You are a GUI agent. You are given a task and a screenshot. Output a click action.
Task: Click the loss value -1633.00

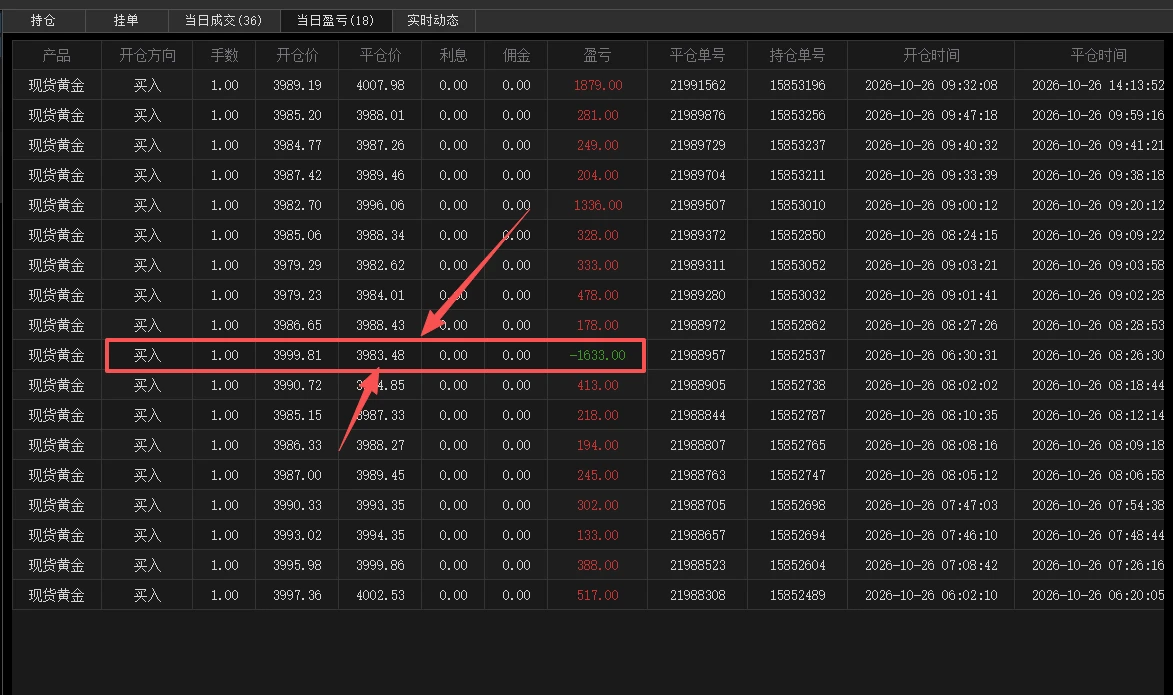pyautogui.click(x=597, y=355)
